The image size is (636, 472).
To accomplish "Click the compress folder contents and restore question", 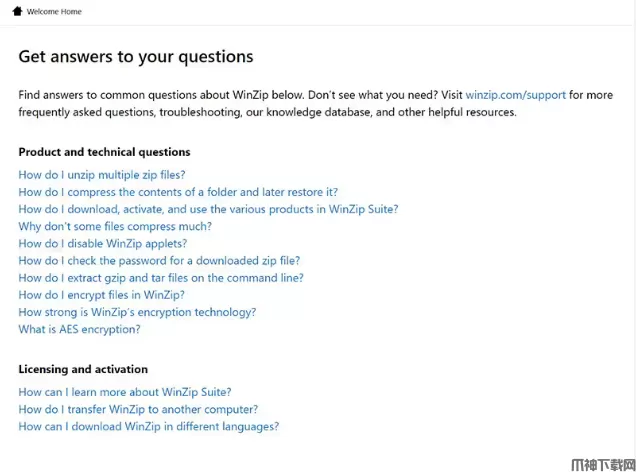I will click(x=178, y=192).
